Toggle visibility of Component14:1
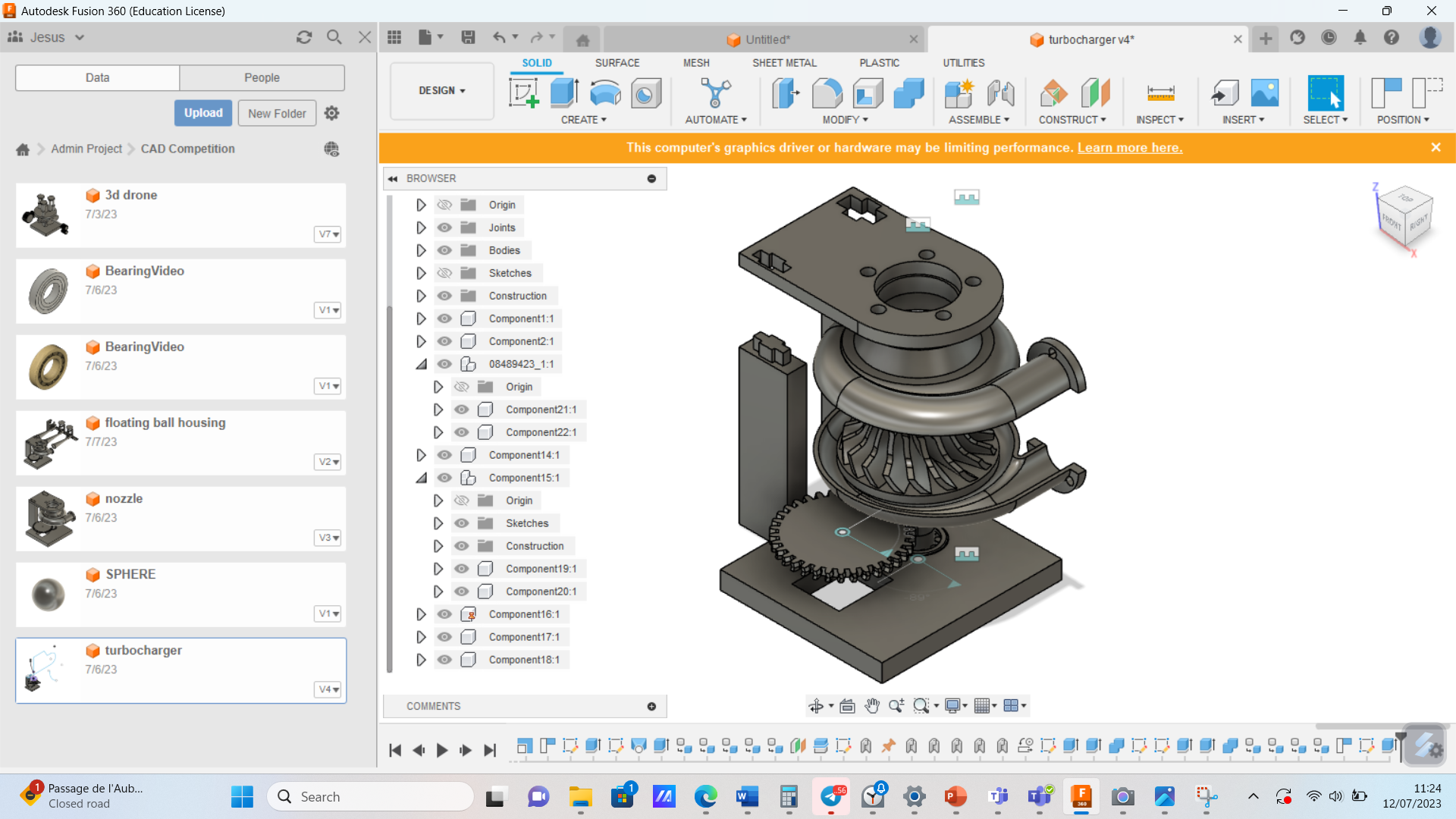Viewport: 1456px width, 819px height. point(444,455)
